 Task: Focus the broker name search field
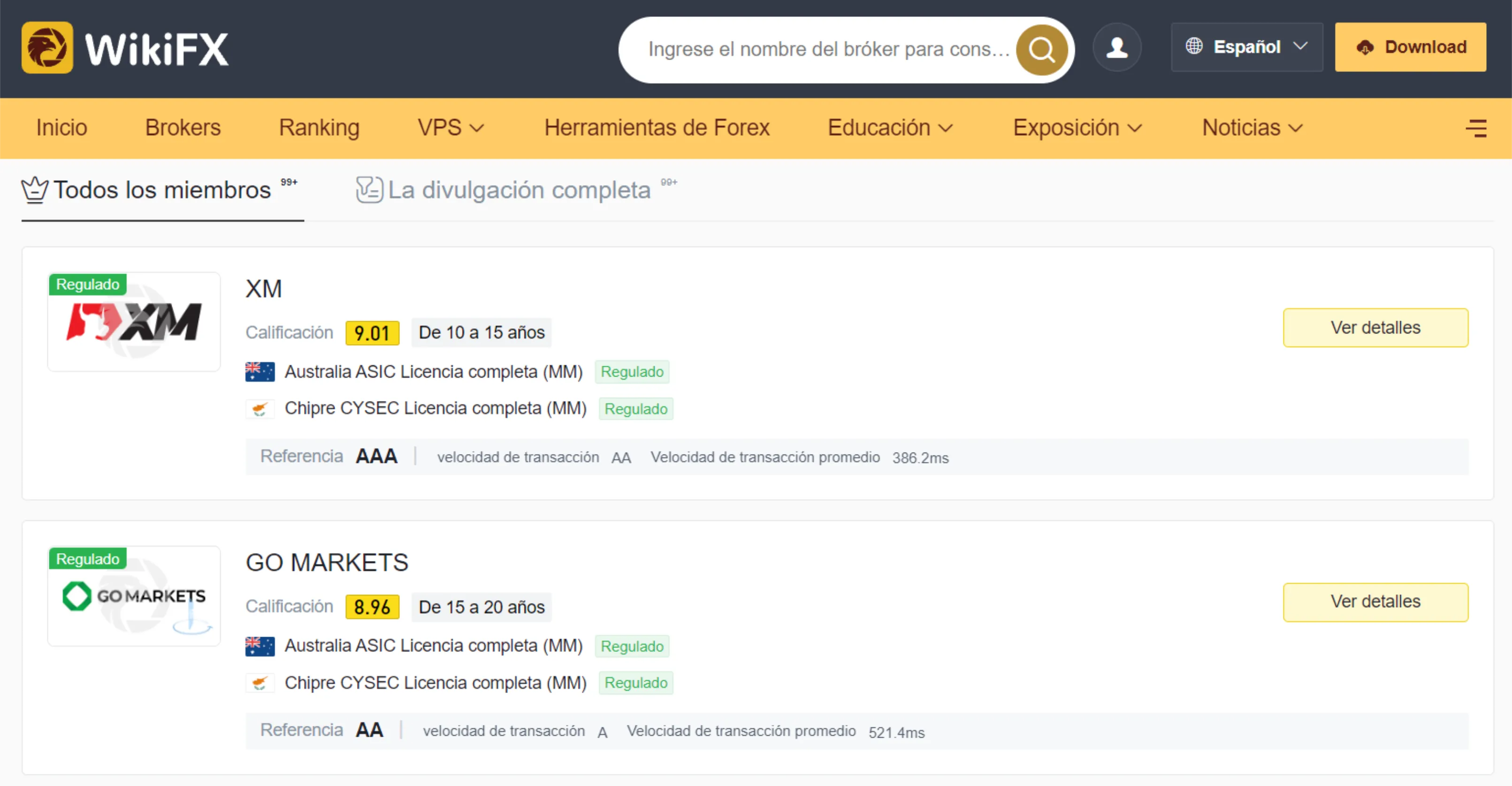(x=828, y=49)
